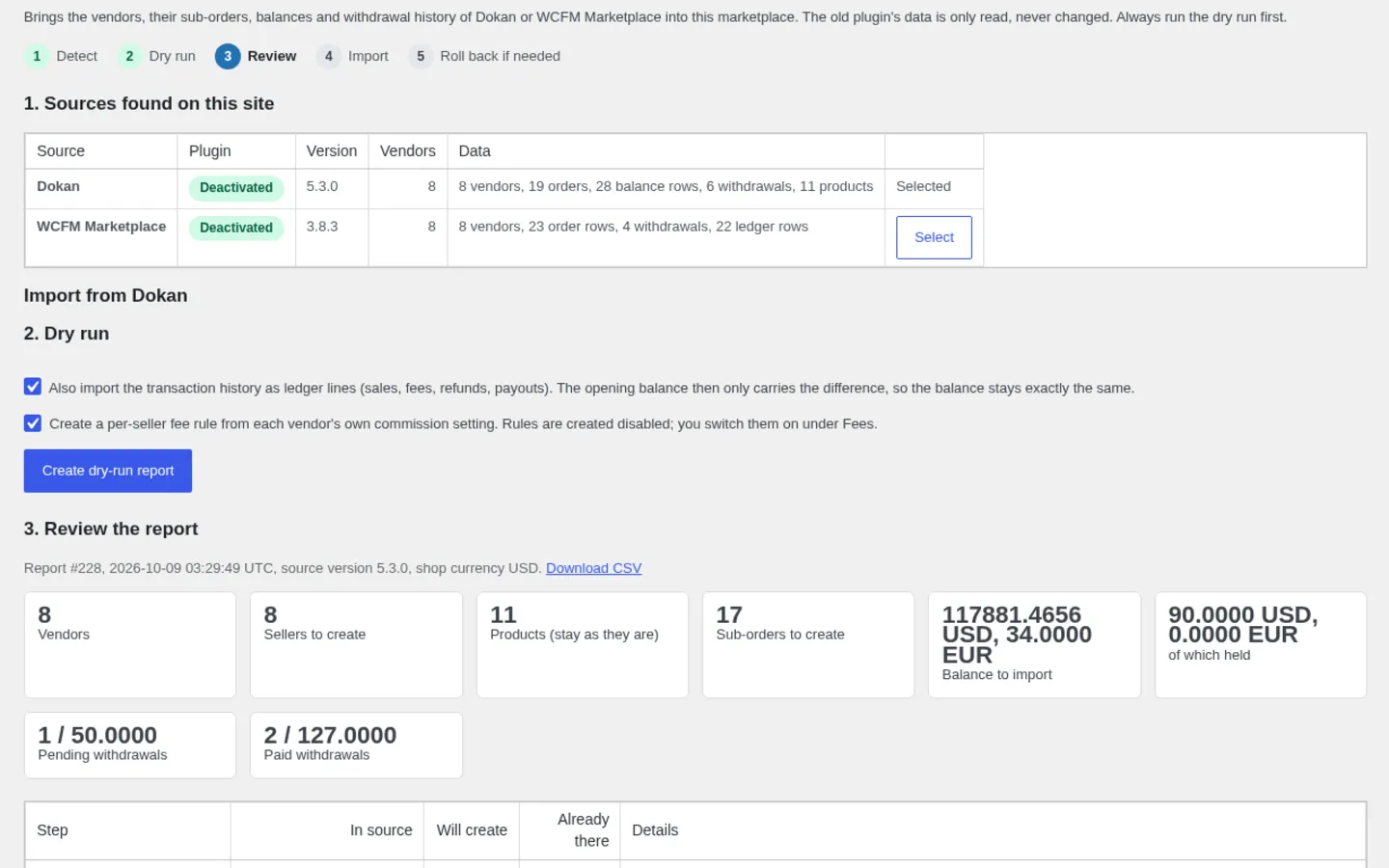Screen dimensions: 1389x868
Task: Click the WCFM Marketplace Deactivated badge
Action: (x=236, y=228)
